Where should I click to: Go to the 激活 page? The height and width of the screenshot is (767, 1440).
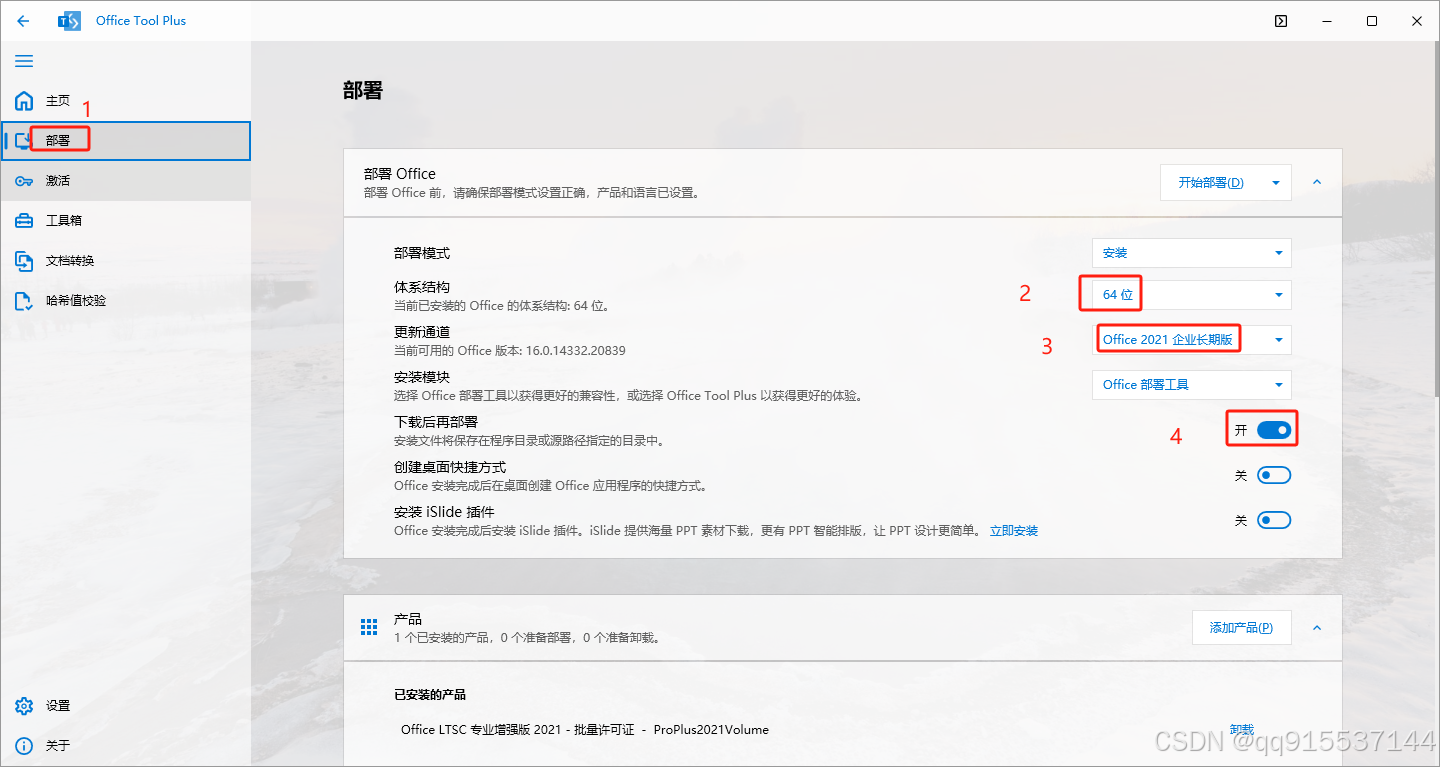(x=125, y=181)
